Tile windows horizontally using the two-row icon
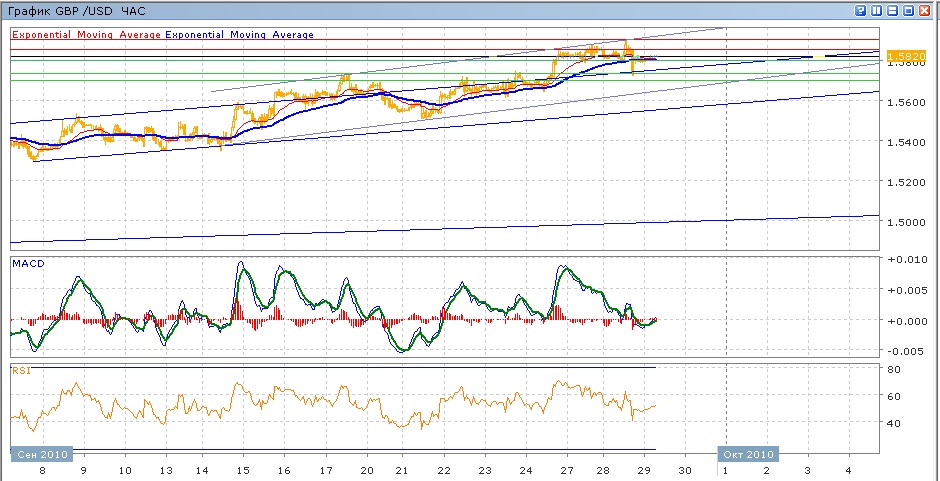This screenshot has width=940, height=481. tap(893, 10)
